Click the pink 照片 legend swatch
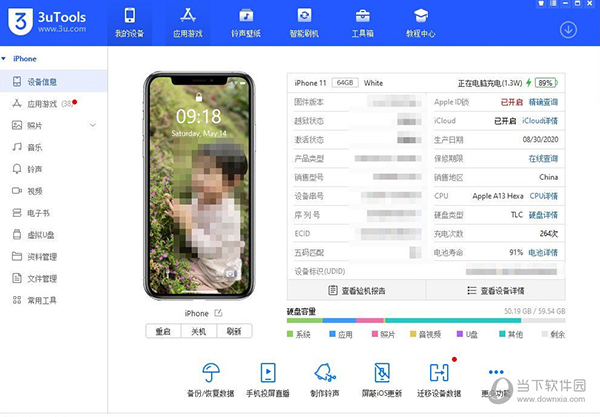The width and height of the screenshot is (600, 417). coord(375,334)
